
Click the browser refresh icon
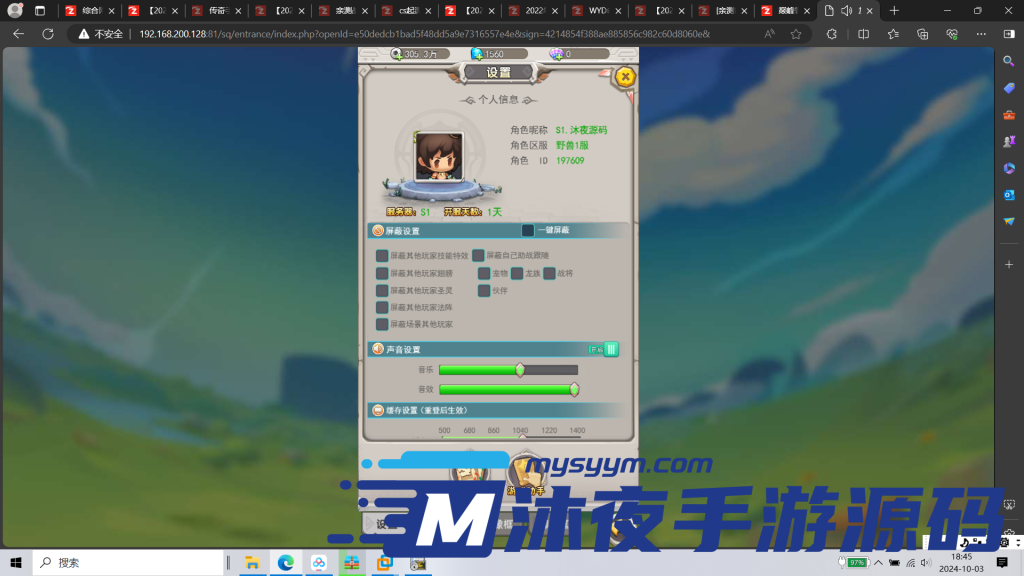coord(46,33)
